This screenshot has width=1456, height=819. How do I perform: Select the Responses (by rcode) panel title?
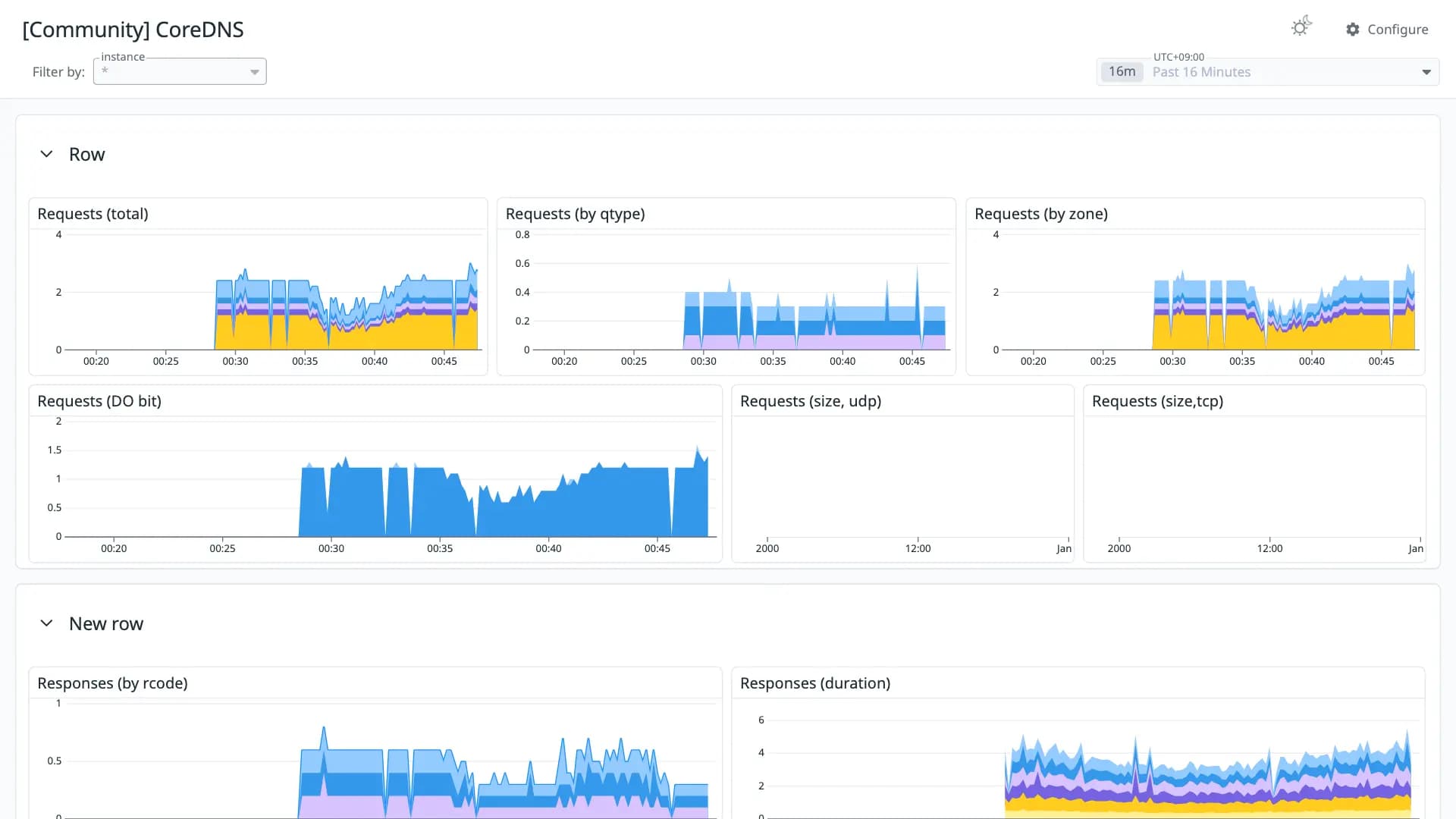(x=112, y=683)
